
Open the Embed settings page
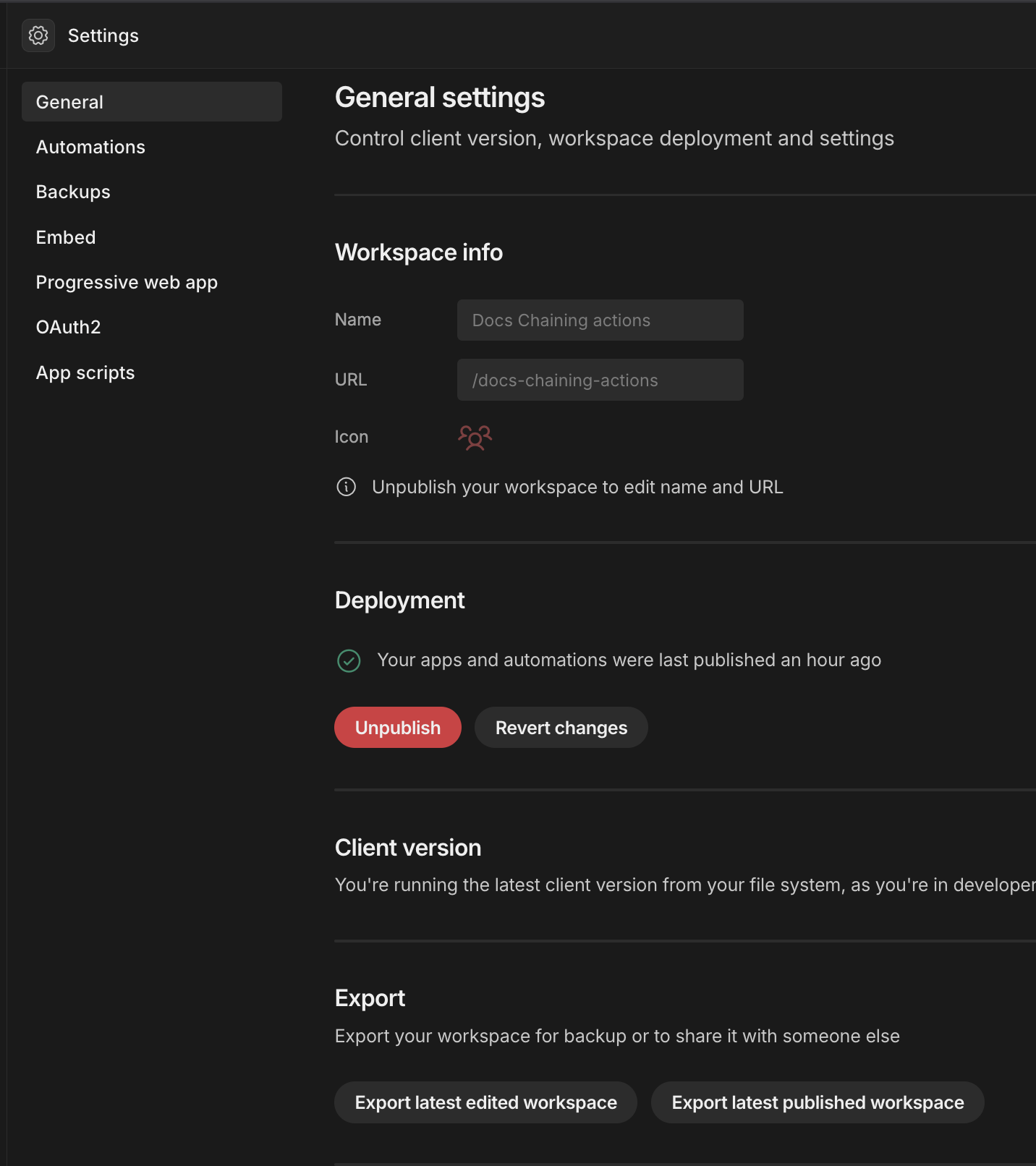click(x=66, y=237)
